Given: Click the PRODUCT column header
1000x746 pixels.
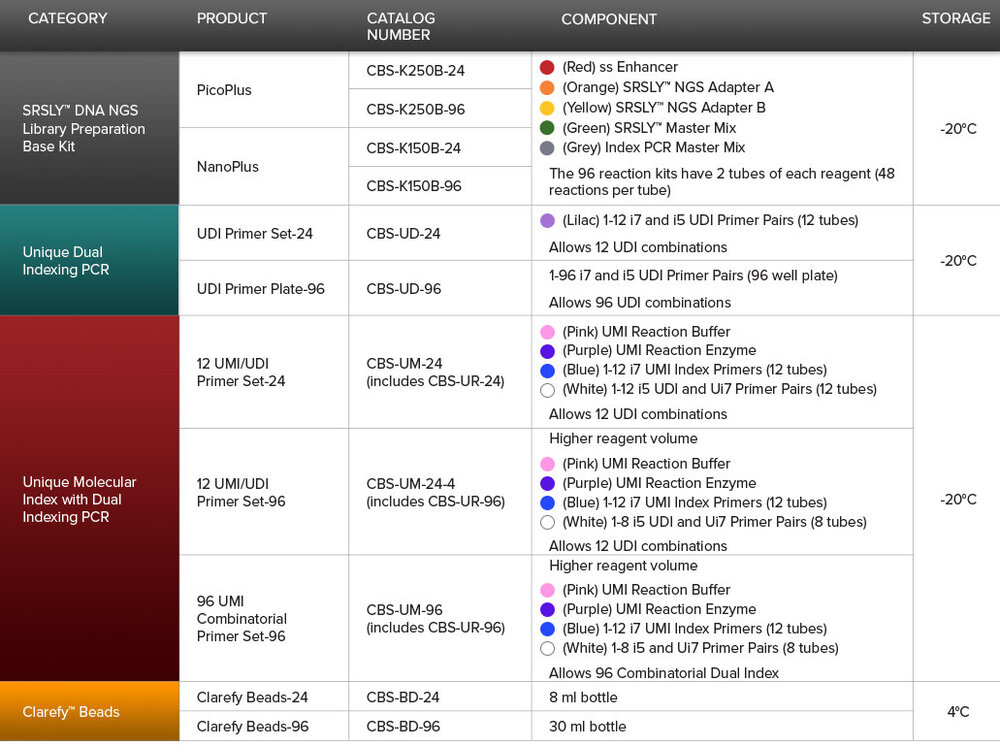Looking at the screenshot, I should (x=232, y=18).
